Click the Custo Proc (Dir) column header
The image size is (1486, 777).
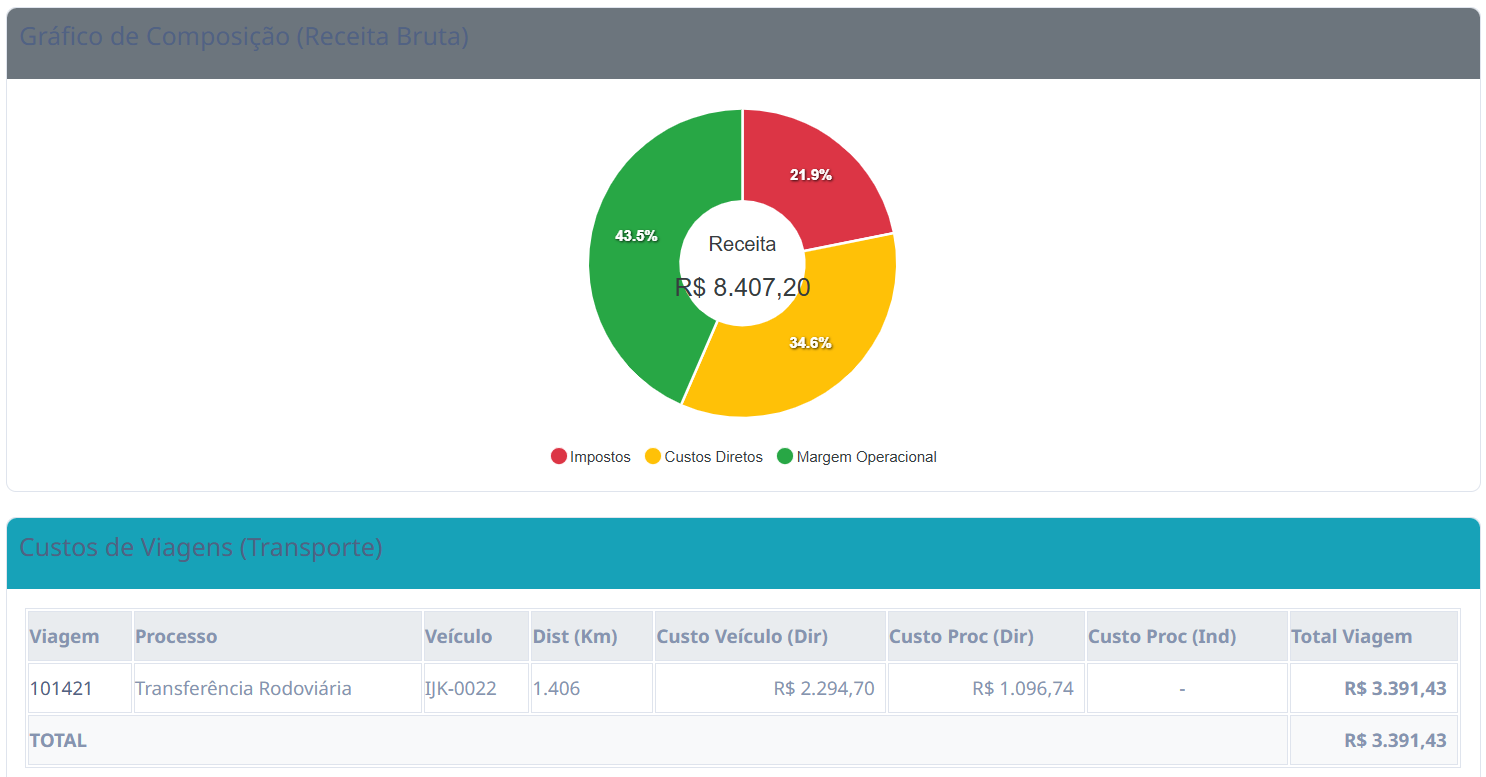(961, 637)
